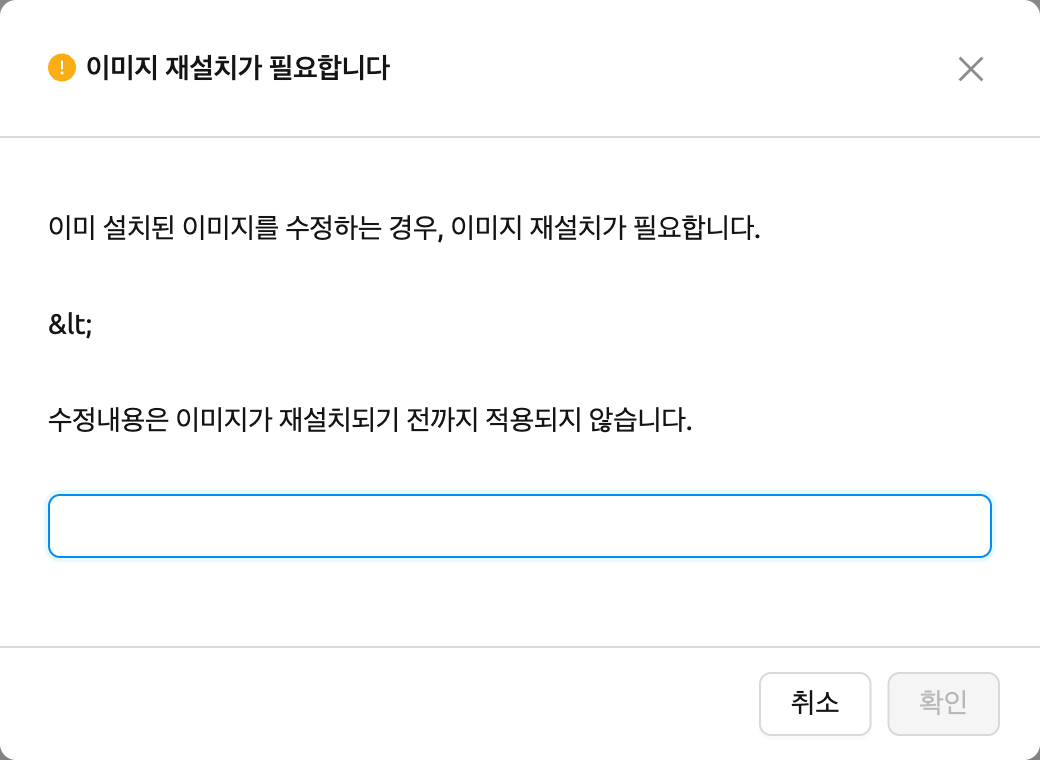Click the orange warning exclamation icon
Viewport: 1040px width, 760px height.
pos(62,68)
